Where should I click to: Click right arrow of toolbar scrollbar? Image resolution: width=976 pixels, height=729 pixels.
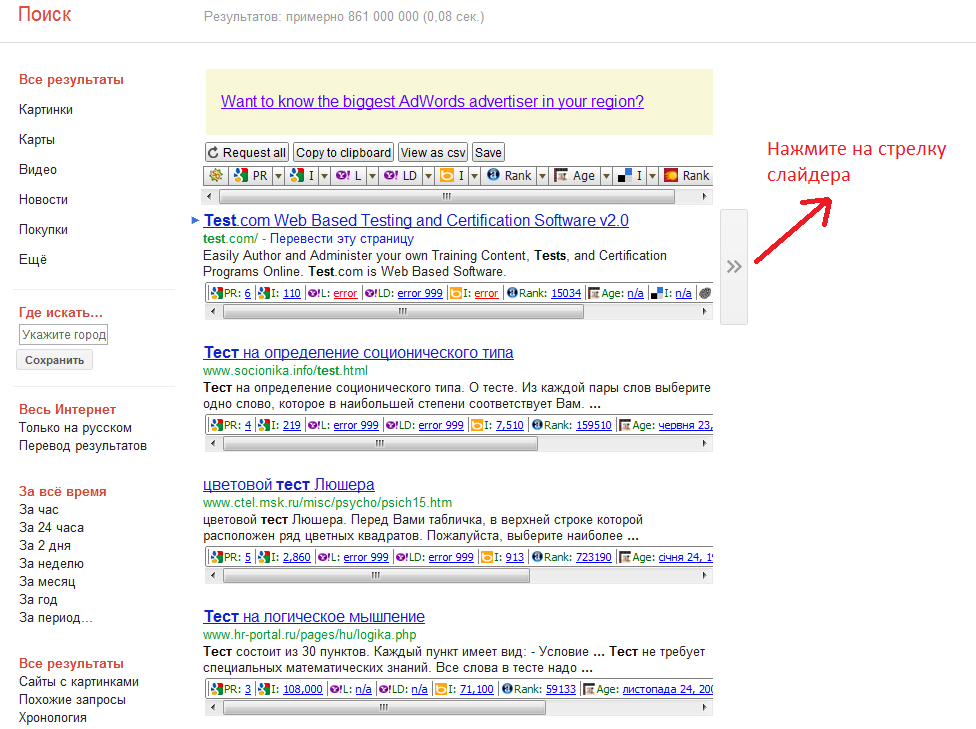coord(704,196)
